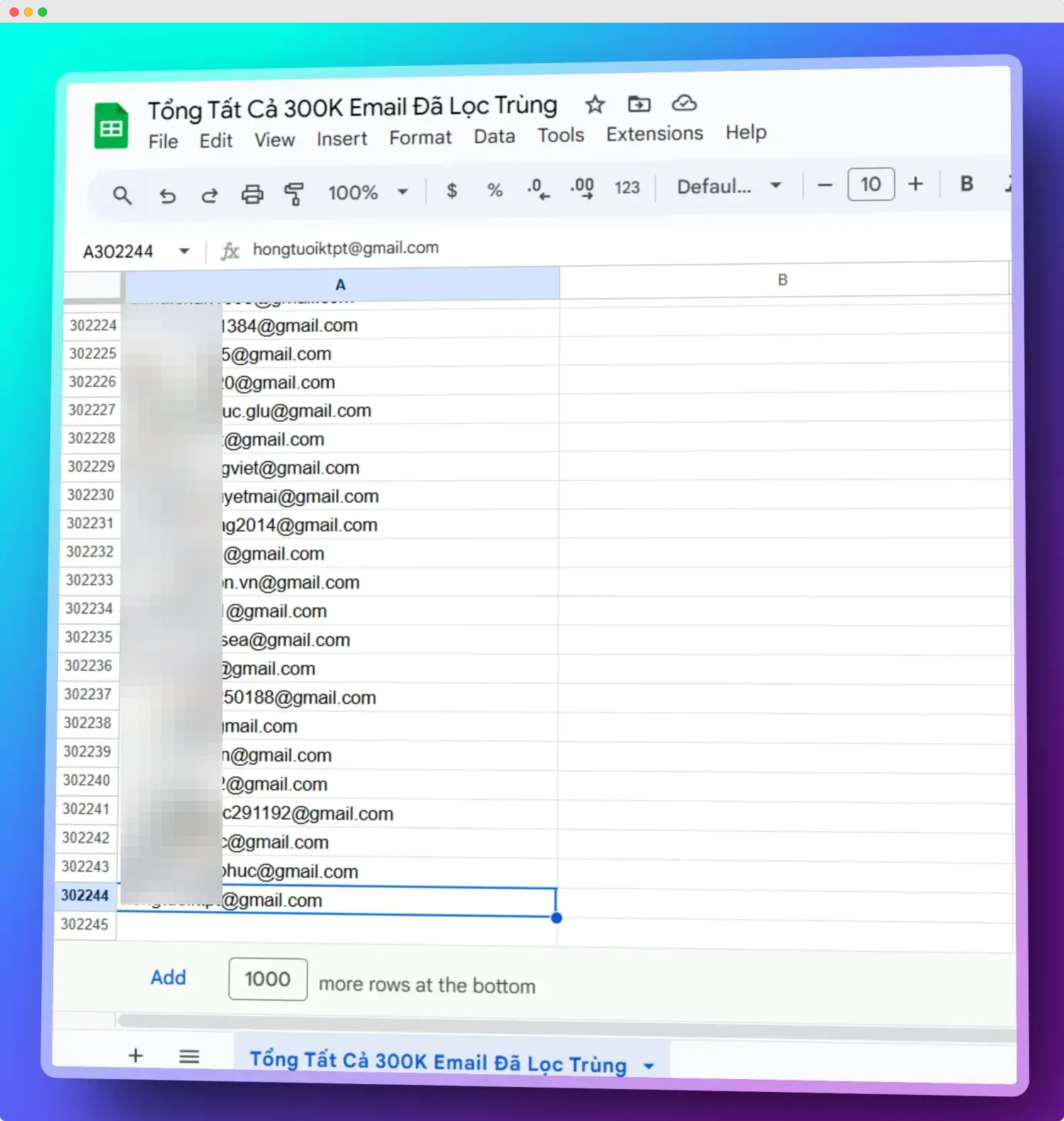1064x1121 pixels.
Task: Open the zoom 100% dropdown
Action: [367, 192]
